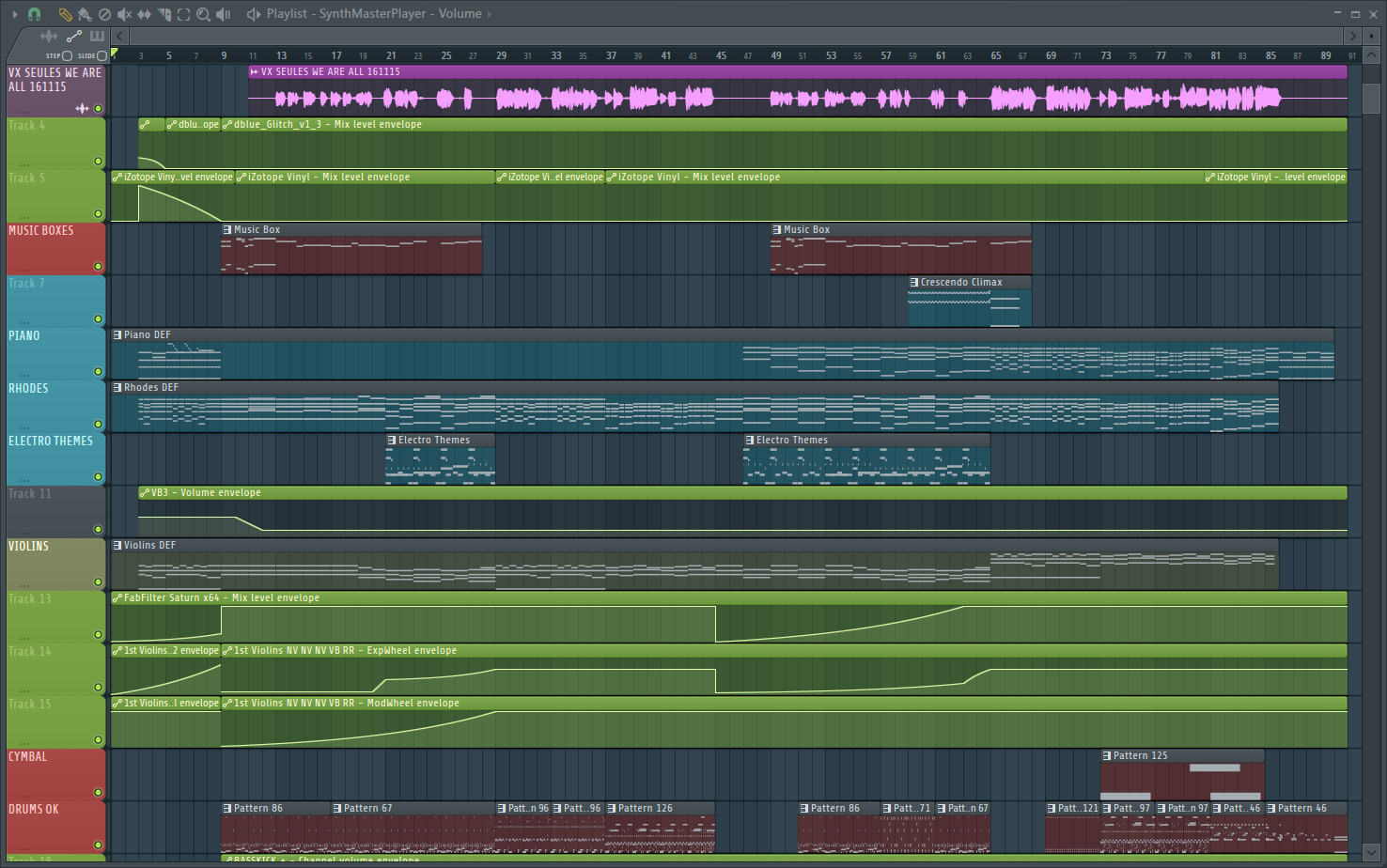Select the Draw pencil tool
The height and width of the screenshot is (868, 1387).
coord(64,14)
